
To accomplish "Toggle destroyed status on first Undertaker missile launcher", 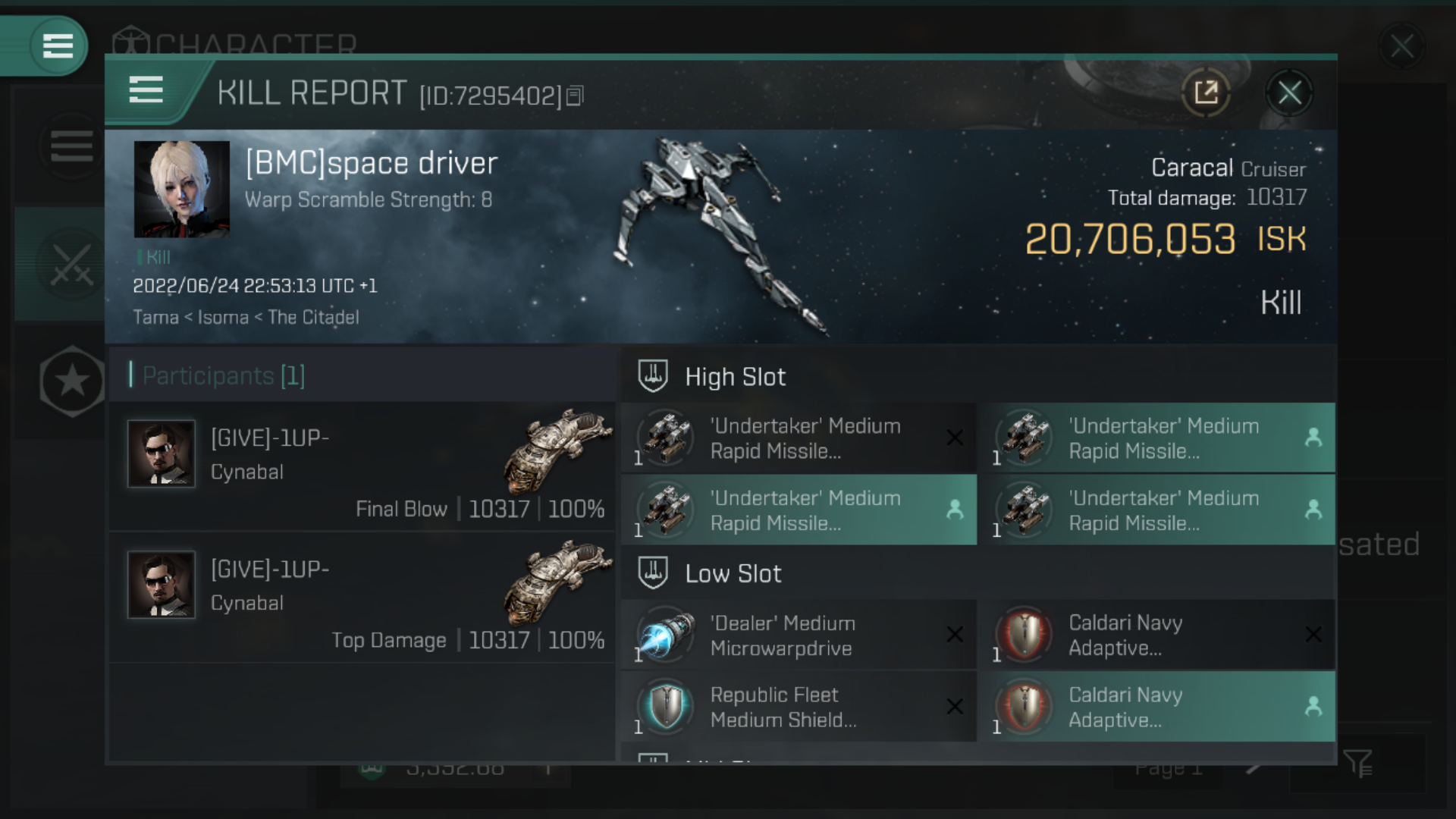I will tap(956, 438).
